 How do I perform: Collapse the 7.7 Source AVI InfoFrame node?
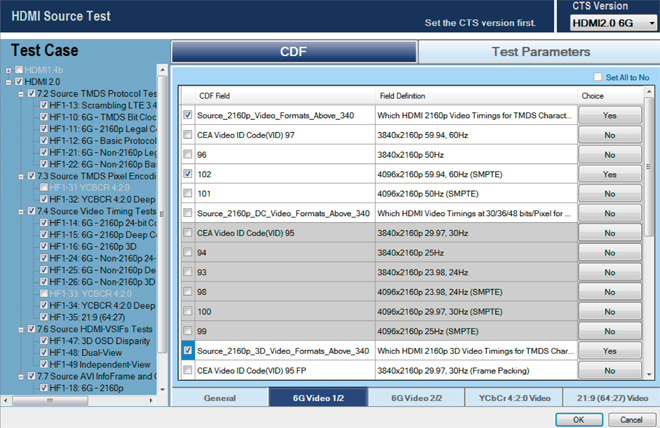[x=21, y=377]
